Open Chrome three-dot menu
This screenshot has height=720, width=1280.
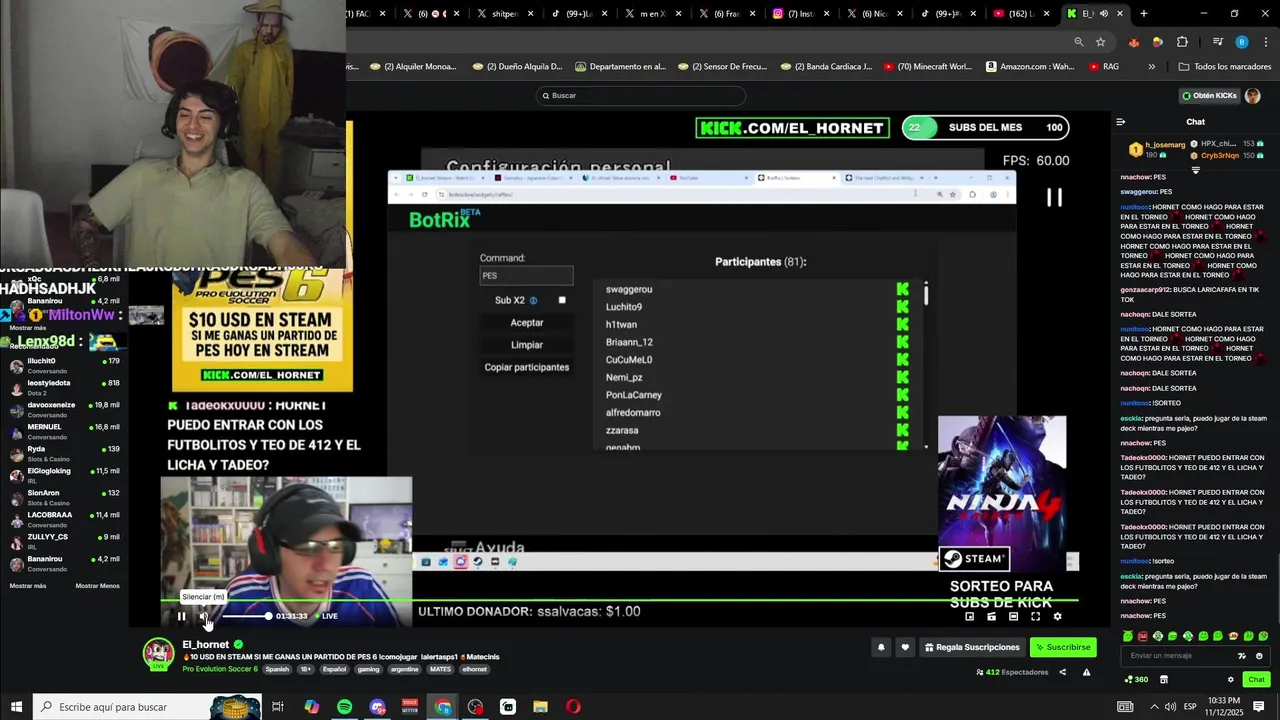[1264, 42]
